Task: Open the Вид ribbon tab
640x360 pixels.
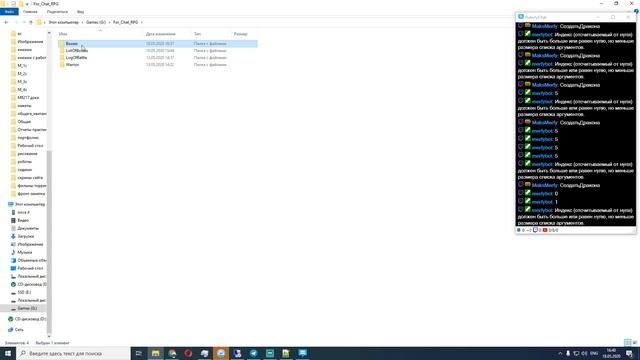Action: [x=80, y=12]
